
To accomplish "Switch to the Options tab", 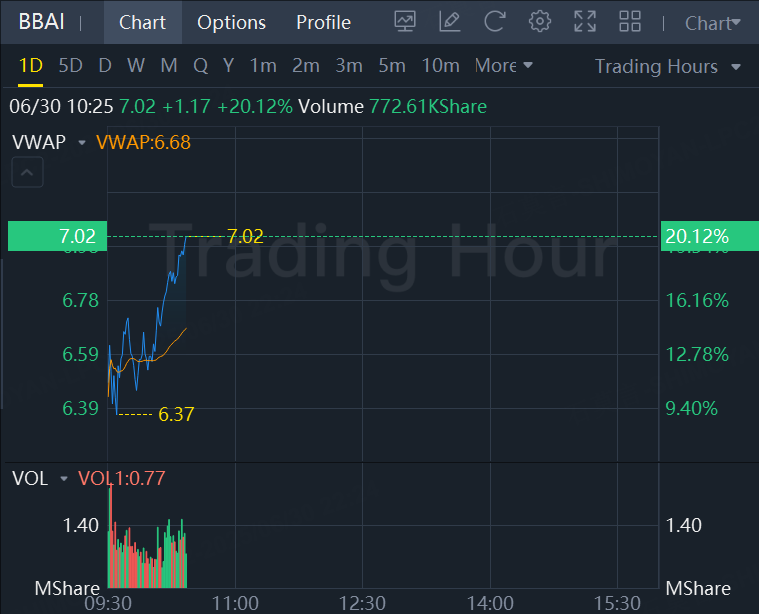I will coord(231,22).
